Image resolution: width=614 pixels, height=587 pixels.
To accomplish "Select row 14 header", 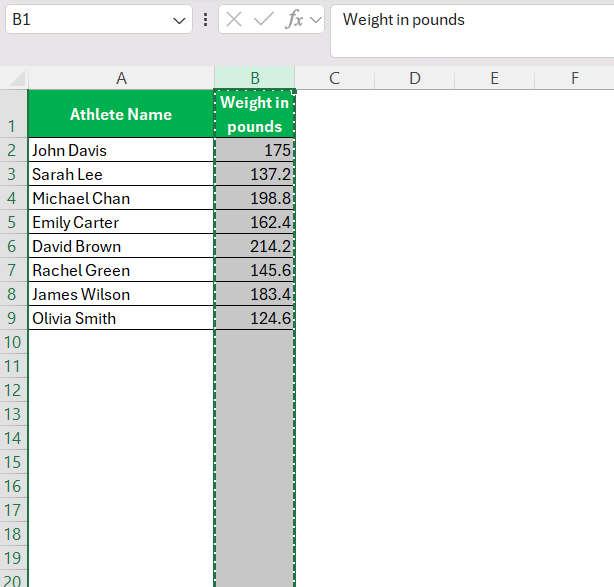I will pyautogui.click(x=14, y=438).
